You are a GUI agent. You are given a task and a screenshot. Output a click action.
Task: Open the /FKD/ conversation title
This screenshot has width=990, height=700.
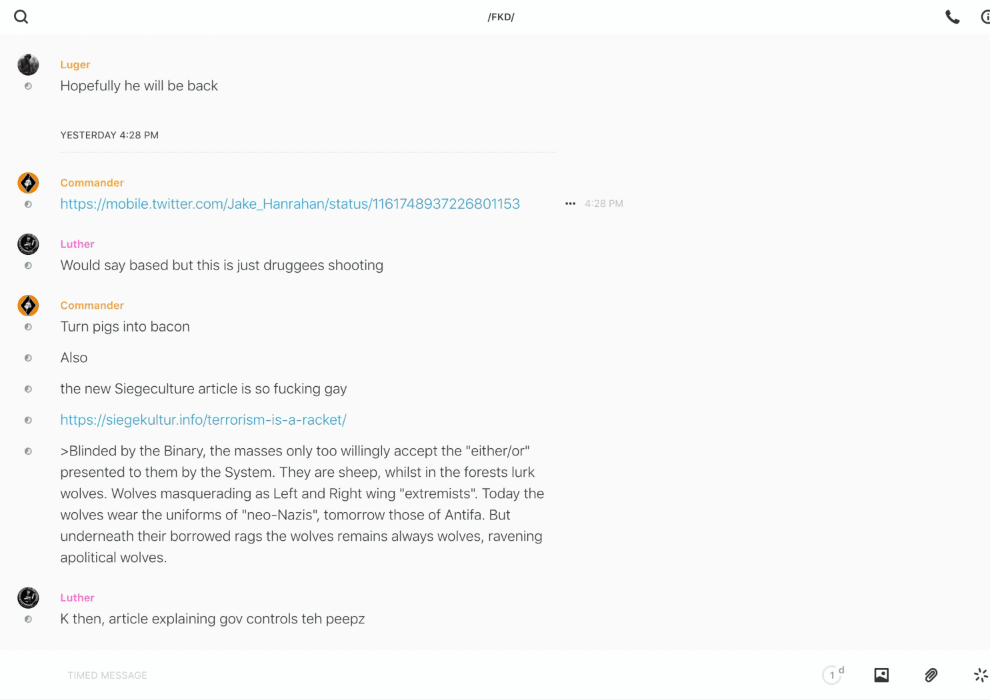click(501, 17)
